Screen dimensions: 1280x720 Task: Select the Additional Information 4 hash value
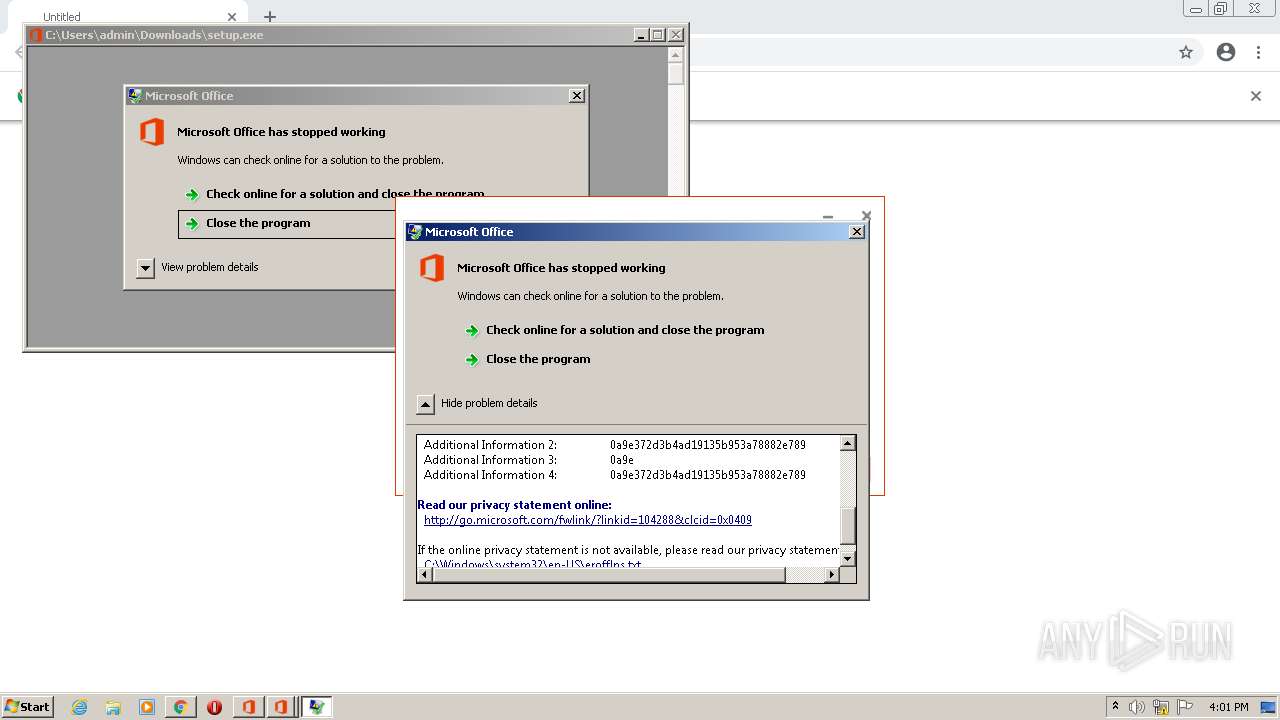click(x=708, y=475)
